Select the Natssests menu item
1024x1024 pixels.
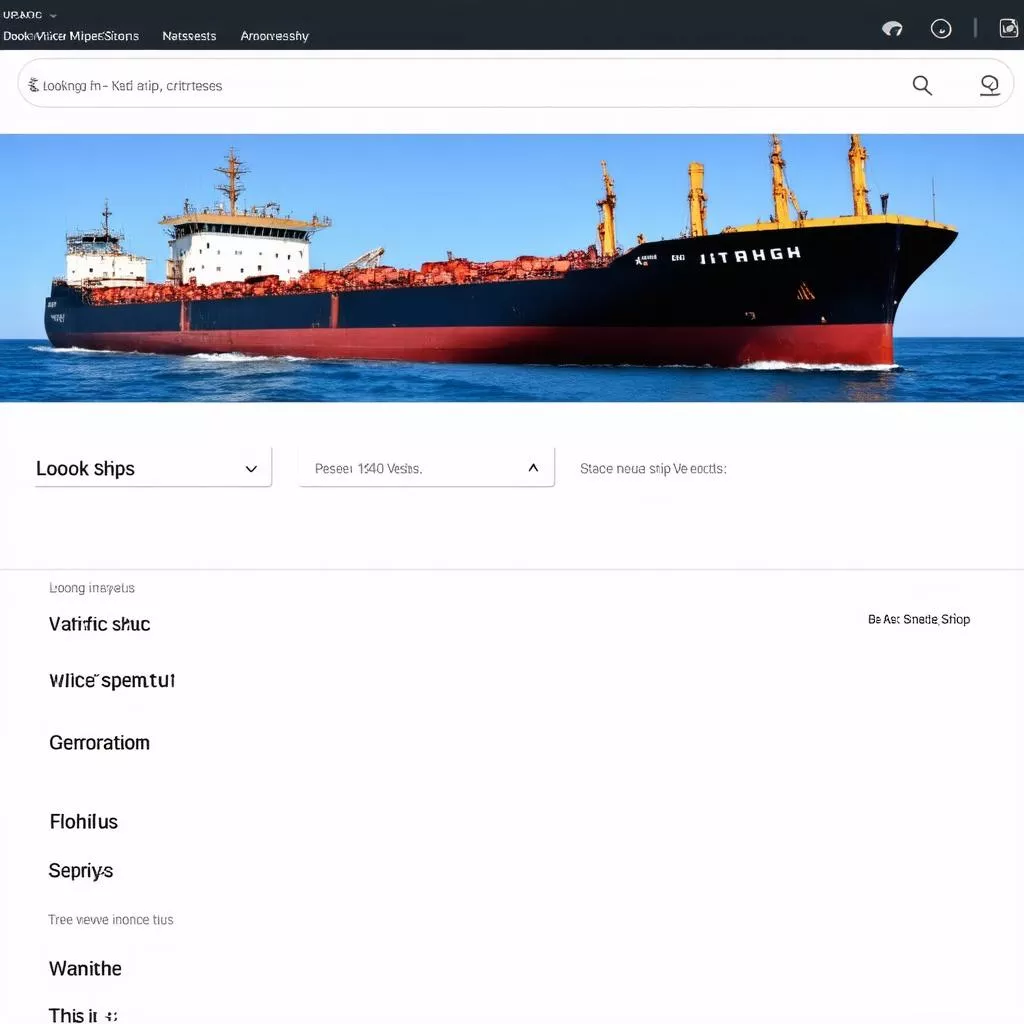click(189, 36)
